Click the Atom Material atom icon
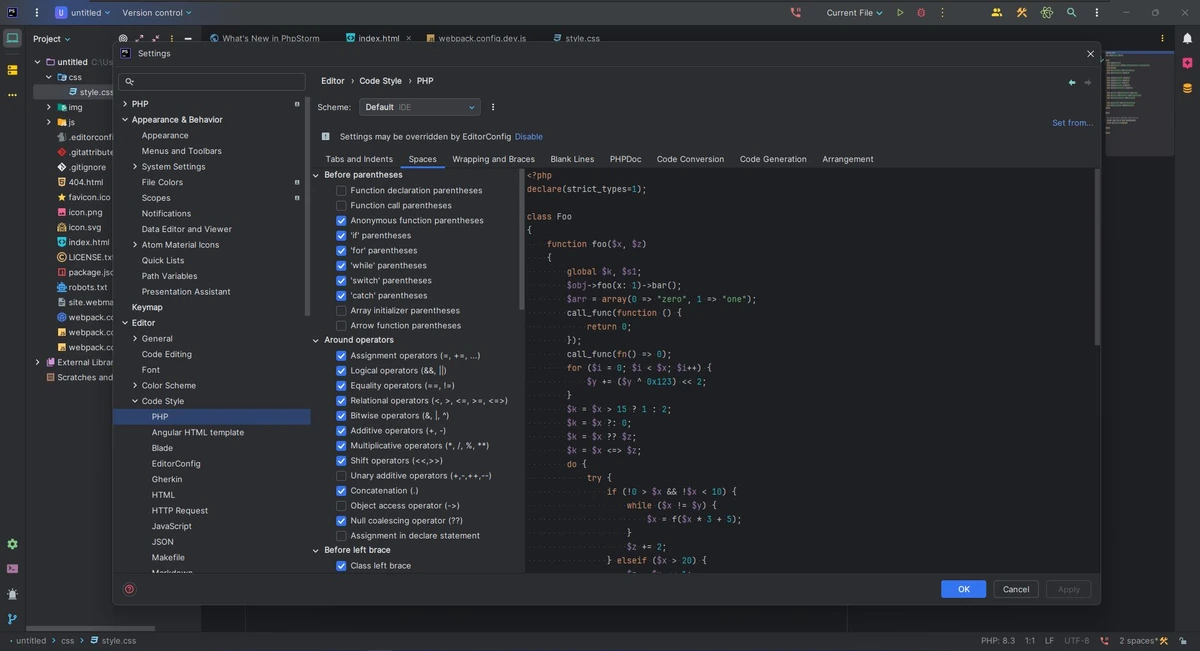Screen dimensions: 1200x651 tap(1047, 13)
